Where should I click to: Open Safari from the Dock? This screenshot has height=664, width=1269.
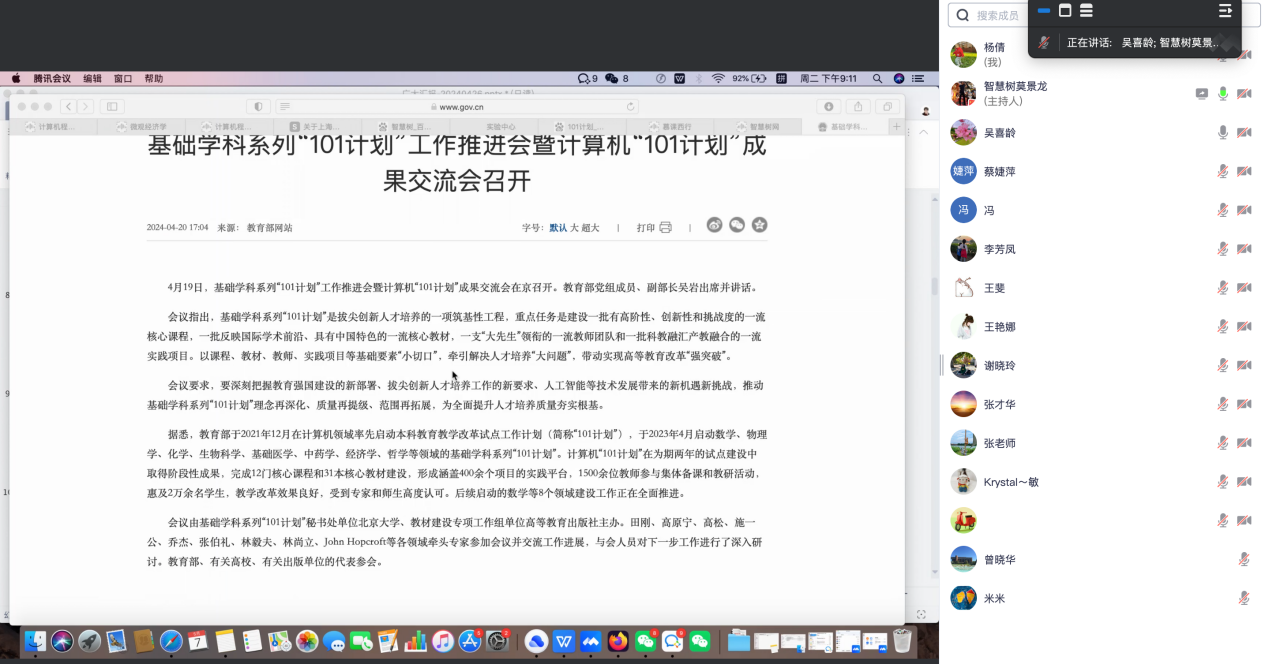point(171,641)
